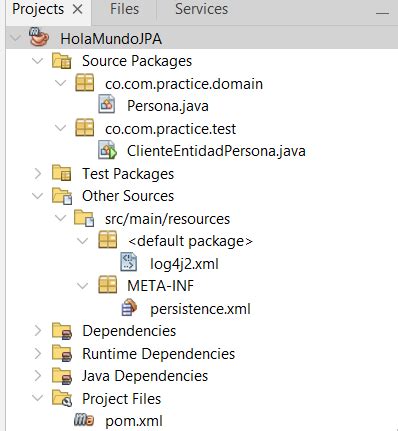Select the src/main/resources label

[x=167, y=219]
